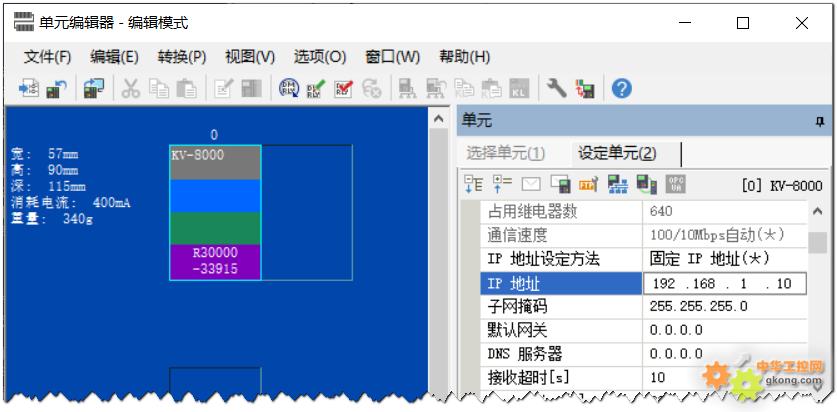837x412 pixels.
Task: Select the 子网掩码 property label
Action: (x=562, y=306)
